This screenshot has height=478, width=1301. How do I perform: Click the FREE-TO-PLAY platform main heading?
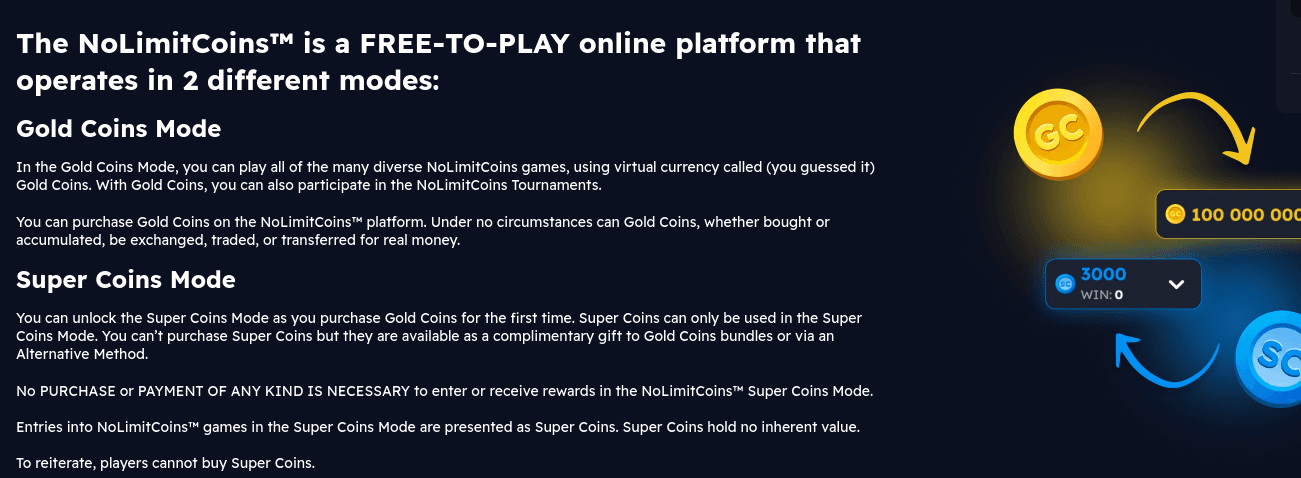pyautogui.click(x=438, y=62)
